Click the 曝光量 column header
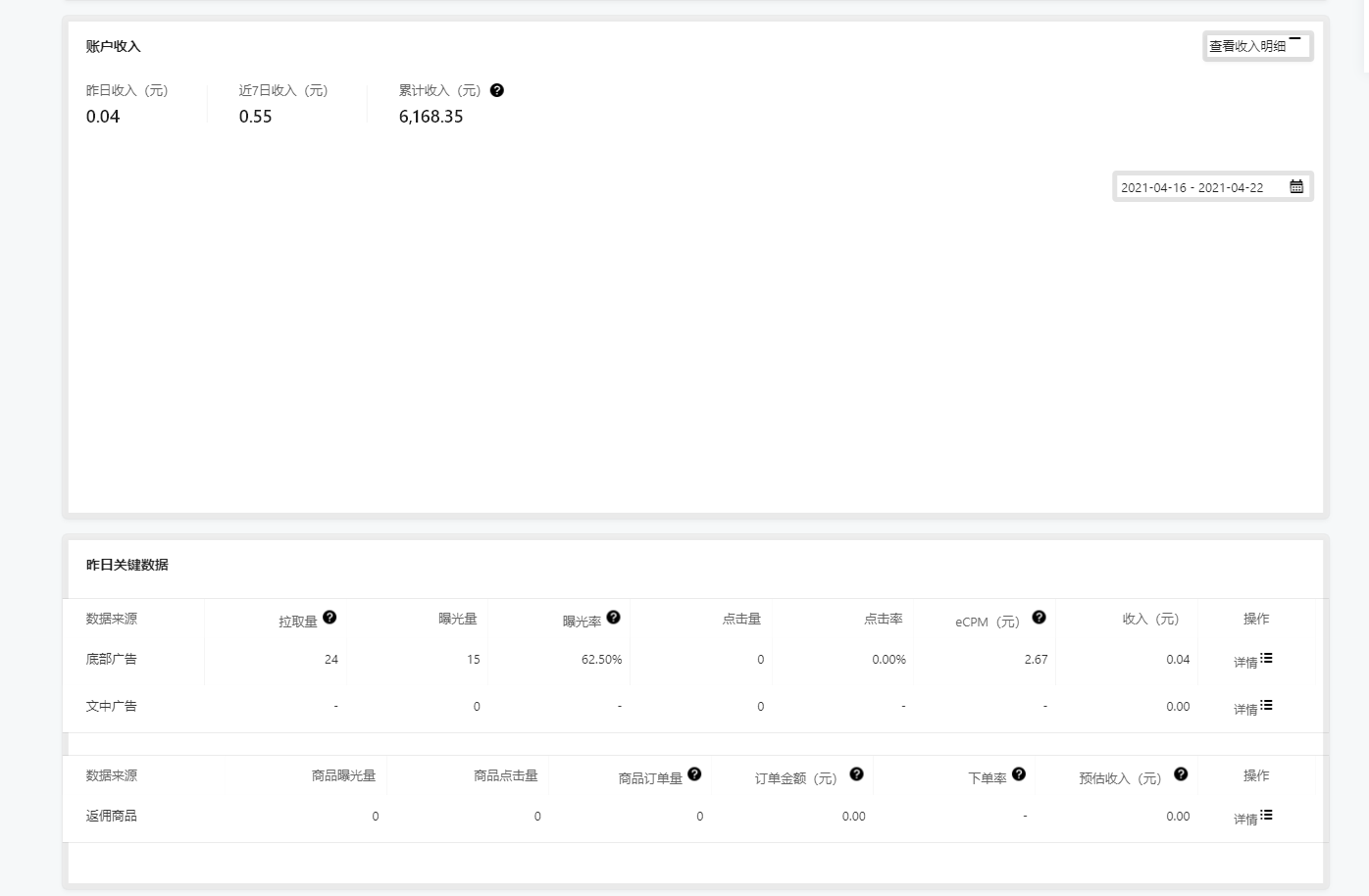The image size is (1369, 896). coord(458,619)
